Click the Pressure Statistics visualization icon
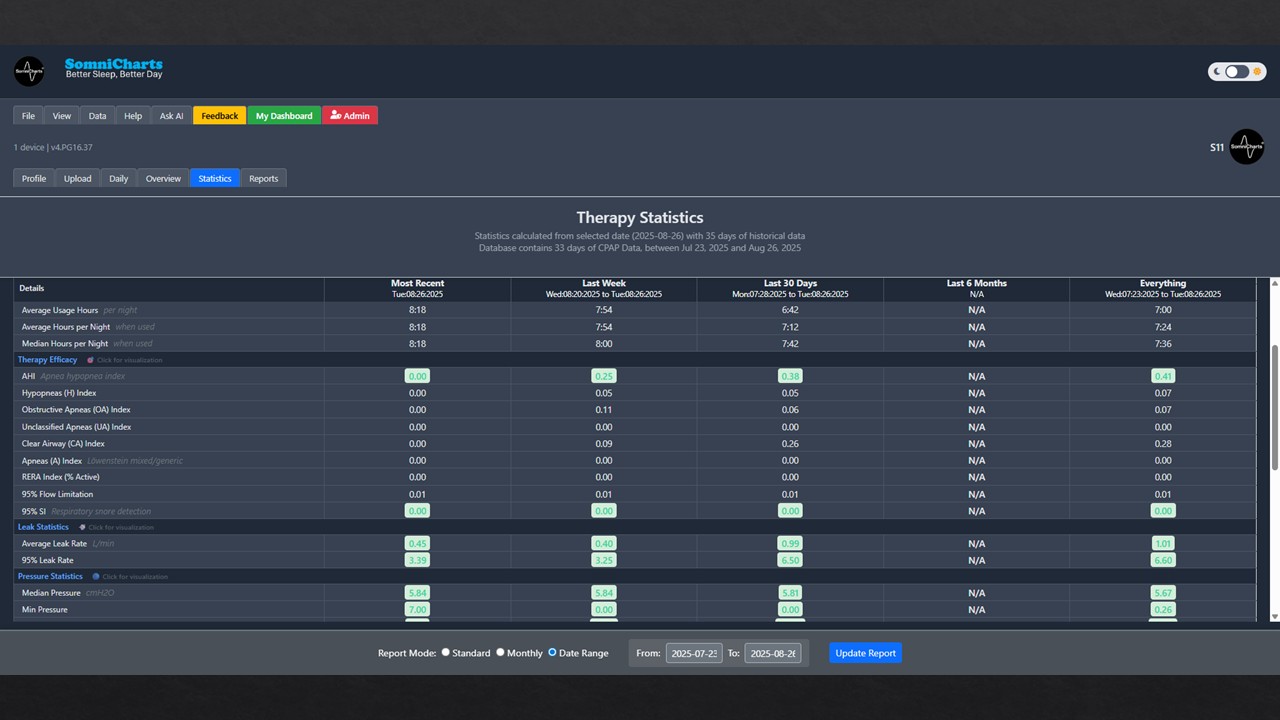This screenshot has width=1280, height=720. (96, 577)
